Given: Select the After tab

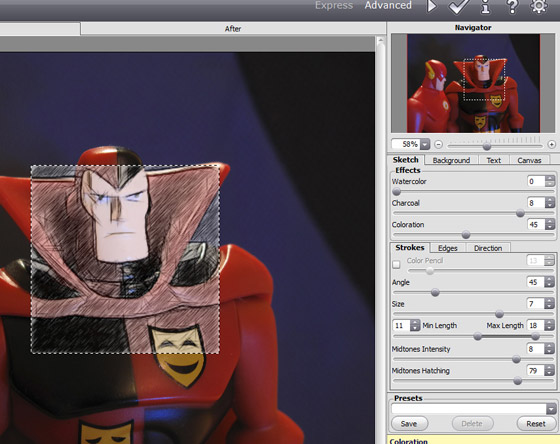Looking at the screenshot, I should pyautogui.click(x=233, y=29).
